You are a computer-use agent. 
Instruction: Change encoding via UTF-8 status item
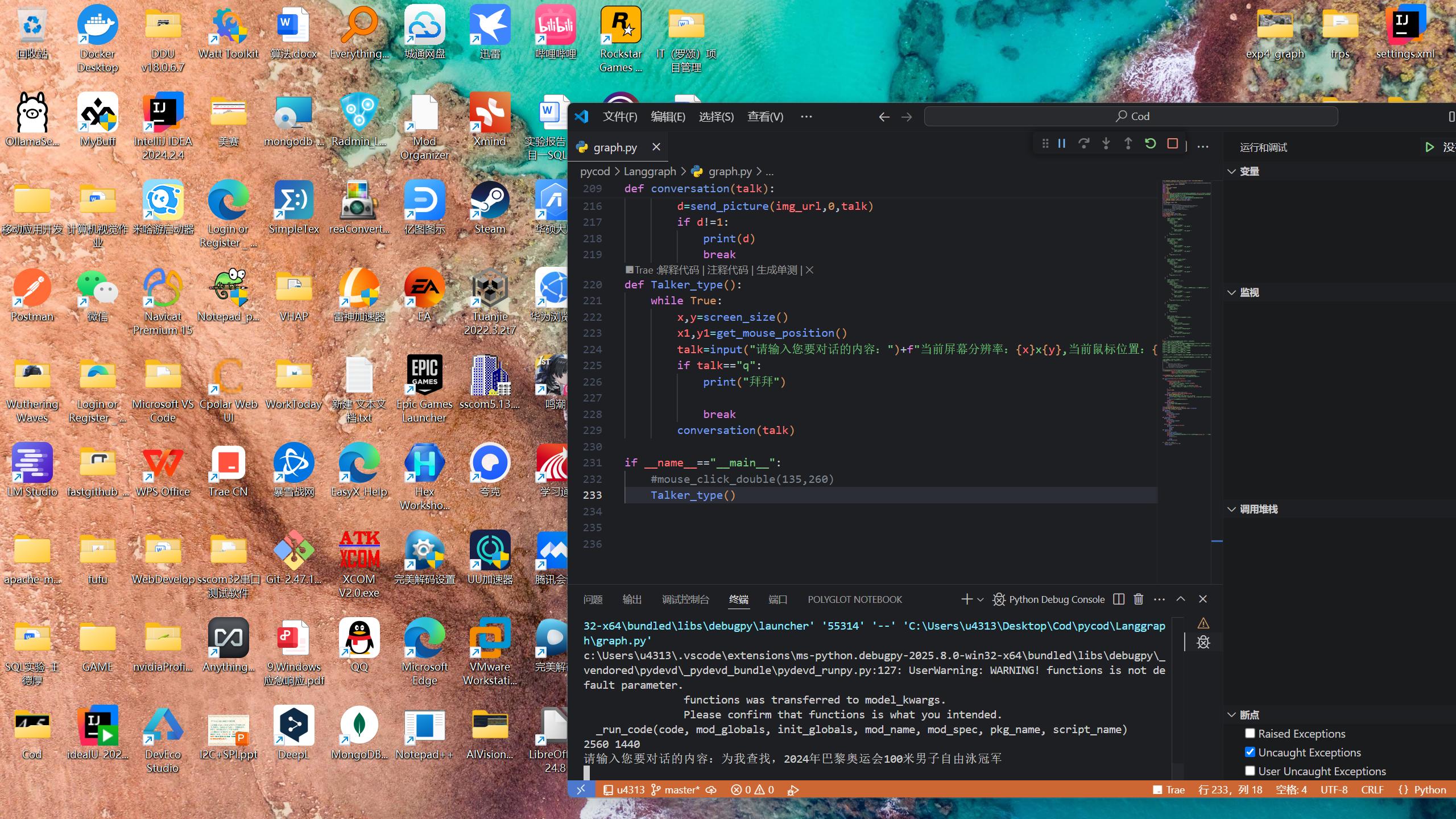tap(1334, 789)
